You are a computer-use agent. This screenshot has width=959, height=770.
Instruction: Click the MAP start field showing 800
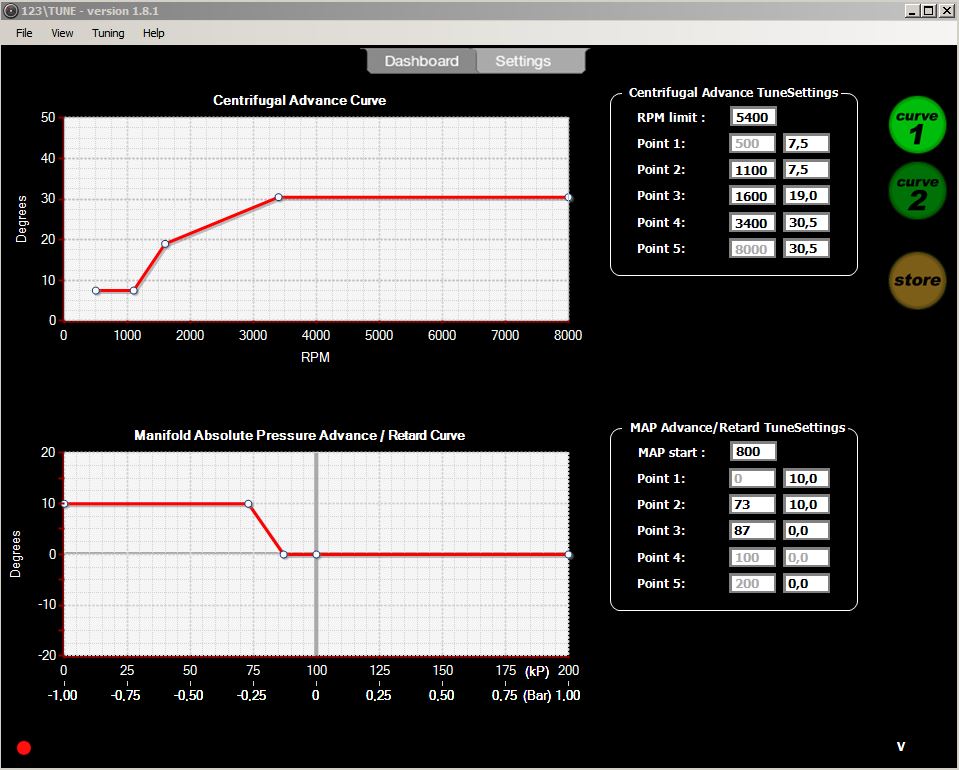(x=752, y=451)
